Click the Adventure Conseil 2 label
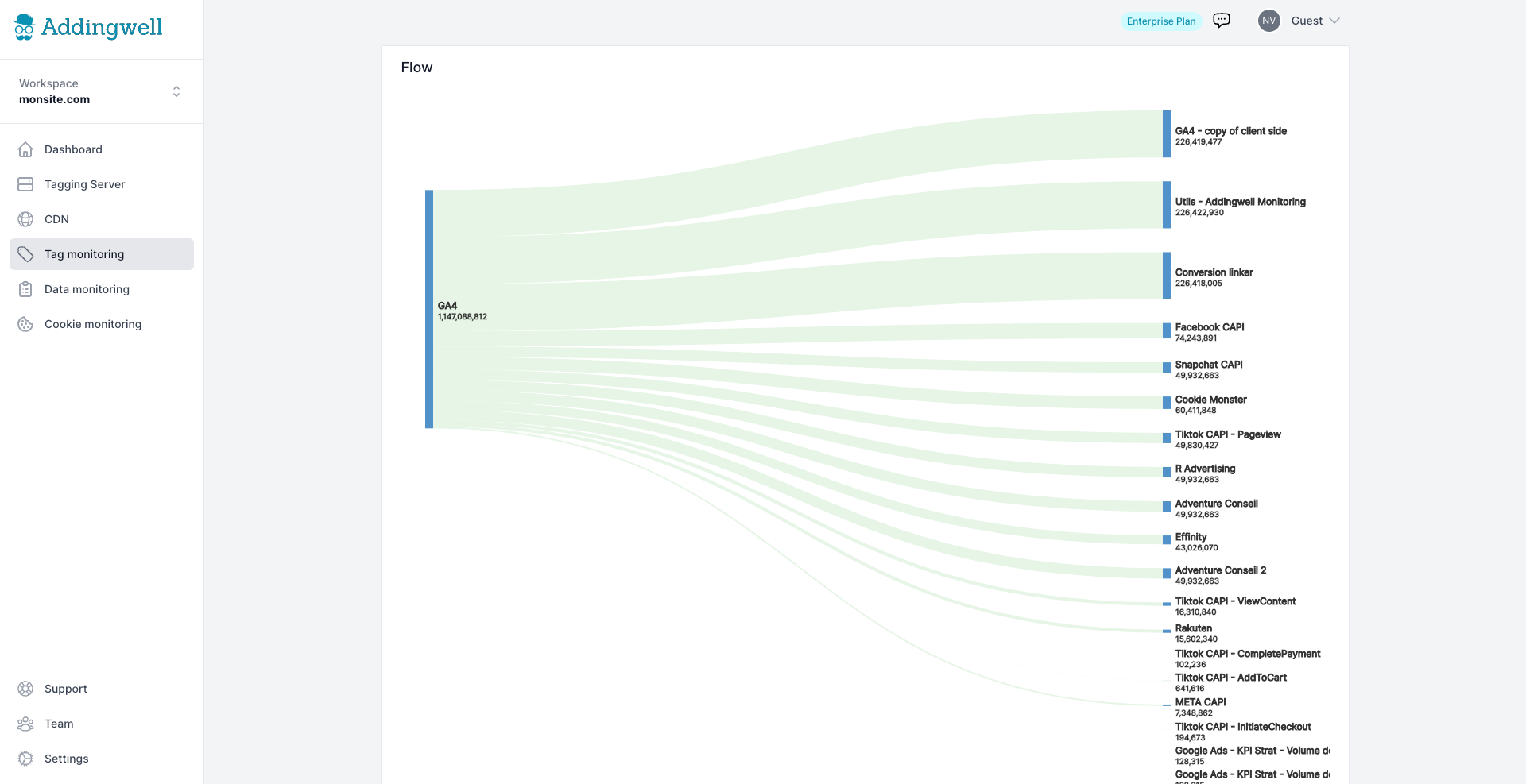Screen dimensions: 1526x784 point(1221,570)
